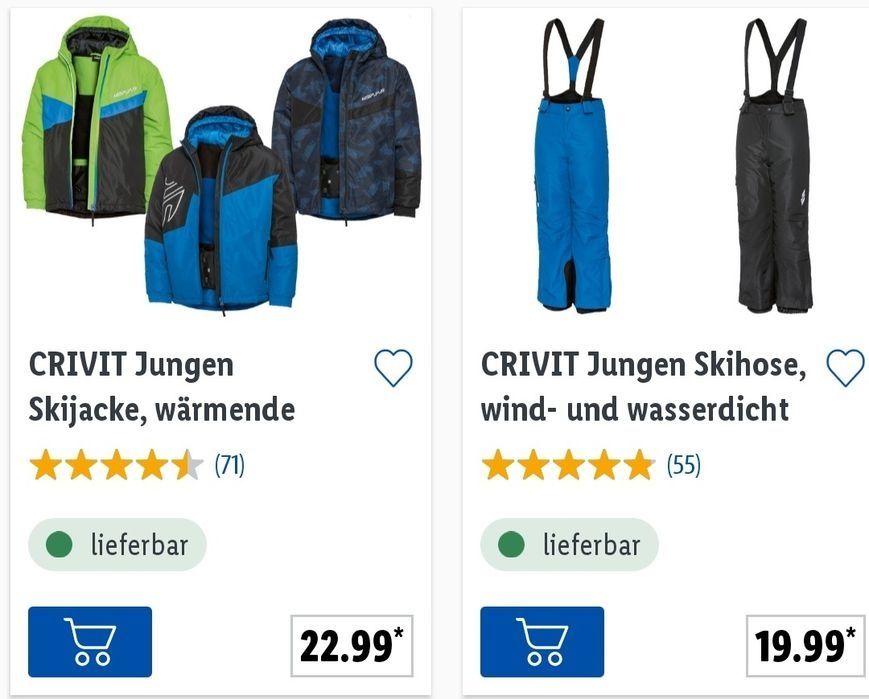Click the Skijacke star rating
This screenshot has width=869, height=699.
116,465
